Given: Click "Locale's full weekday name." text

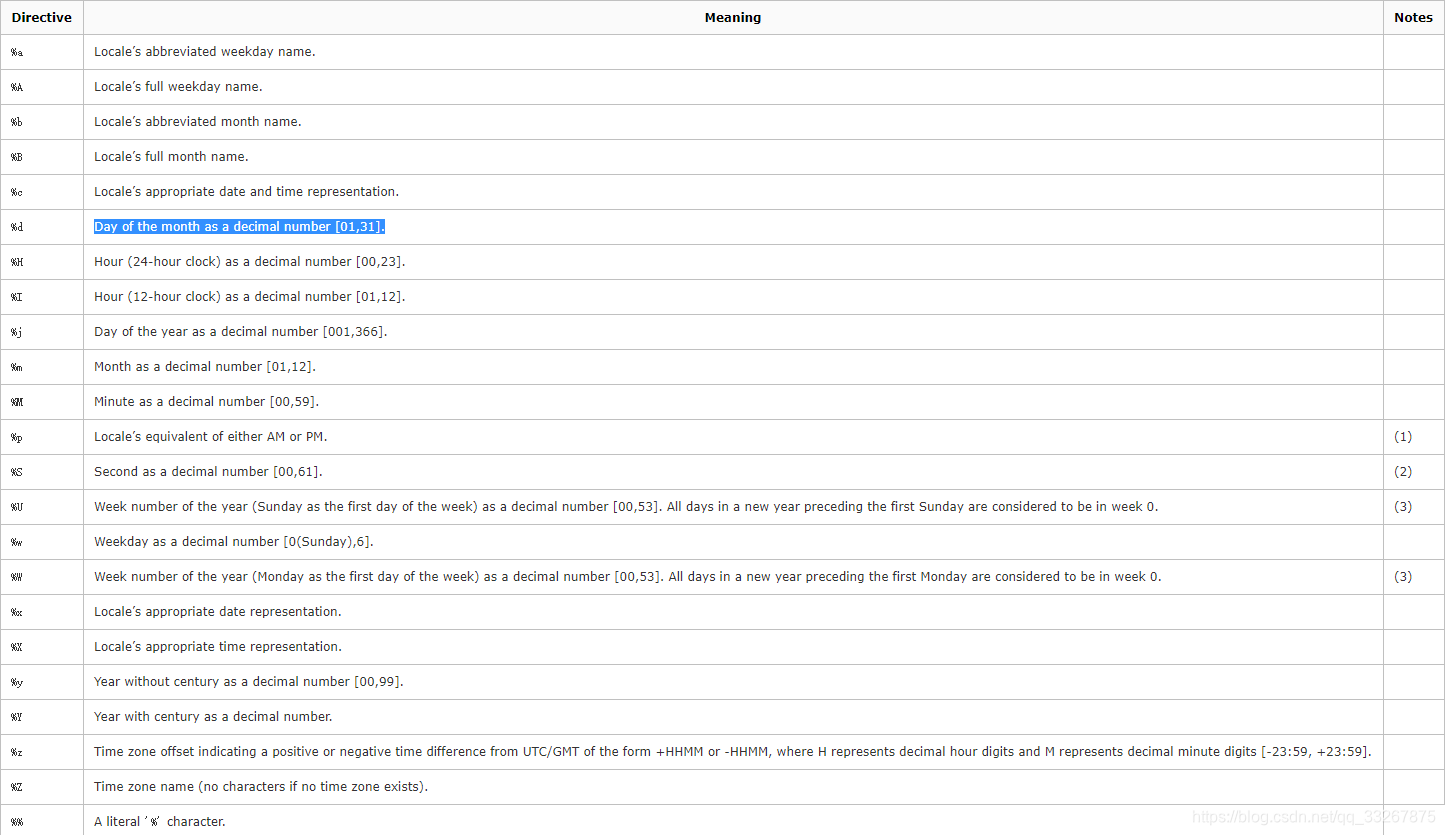Looking at the screenshot, I should [178, 87].
